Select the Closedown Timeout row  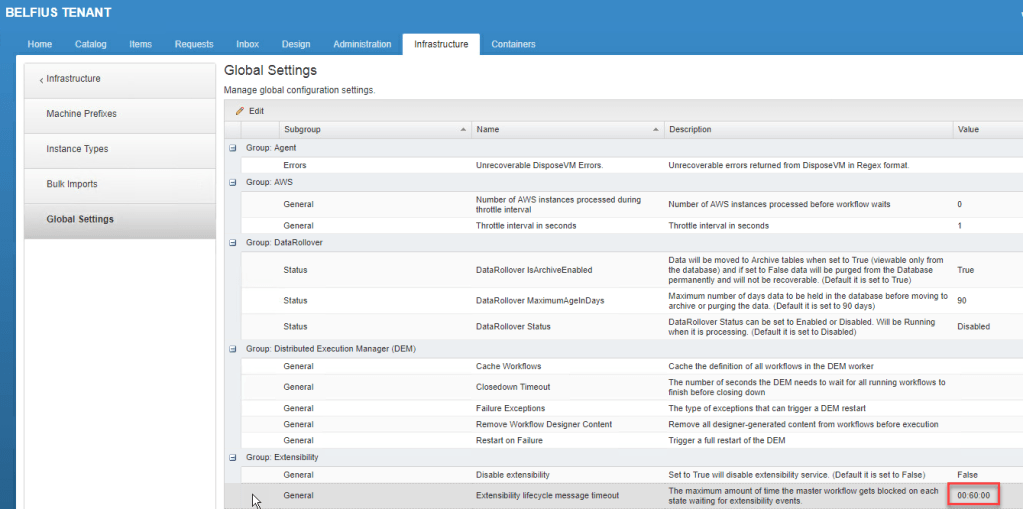pos(512,387)
